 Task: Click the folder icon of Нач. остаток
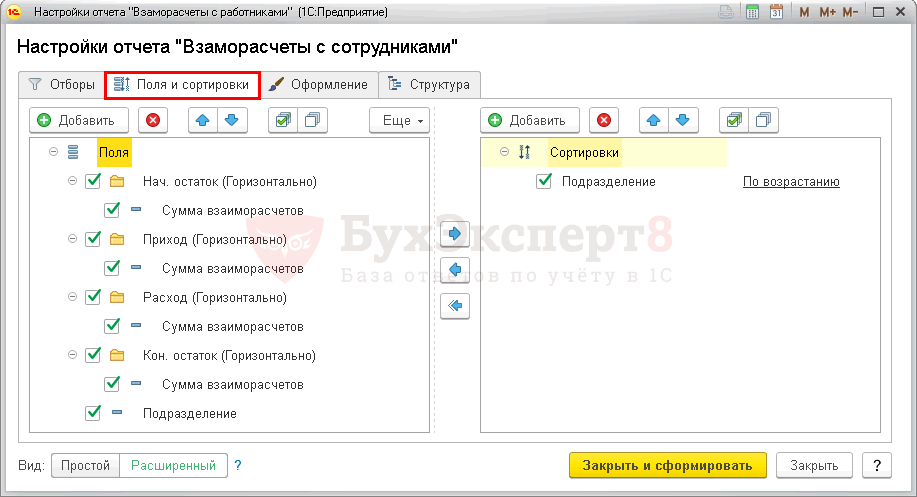[117, 181]
